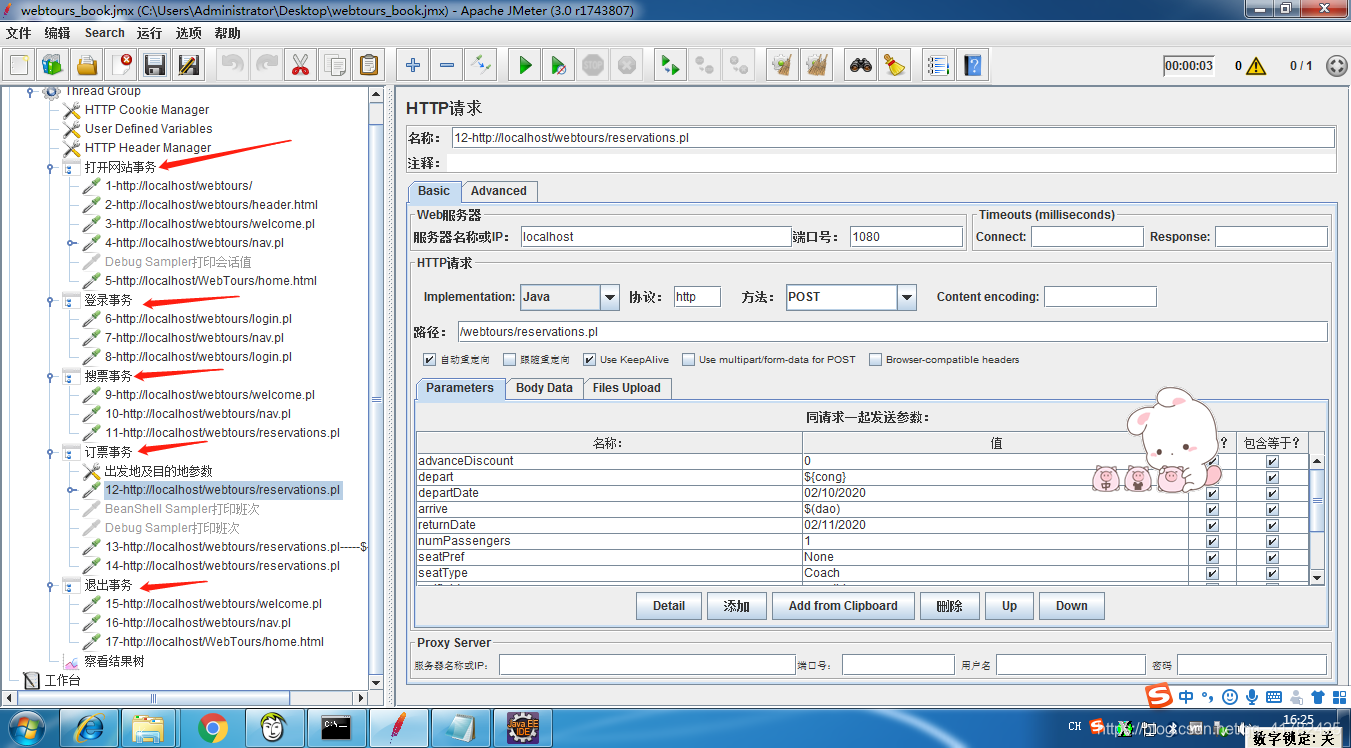Open Google Chrome from the taskbar

tap(213, 729)
